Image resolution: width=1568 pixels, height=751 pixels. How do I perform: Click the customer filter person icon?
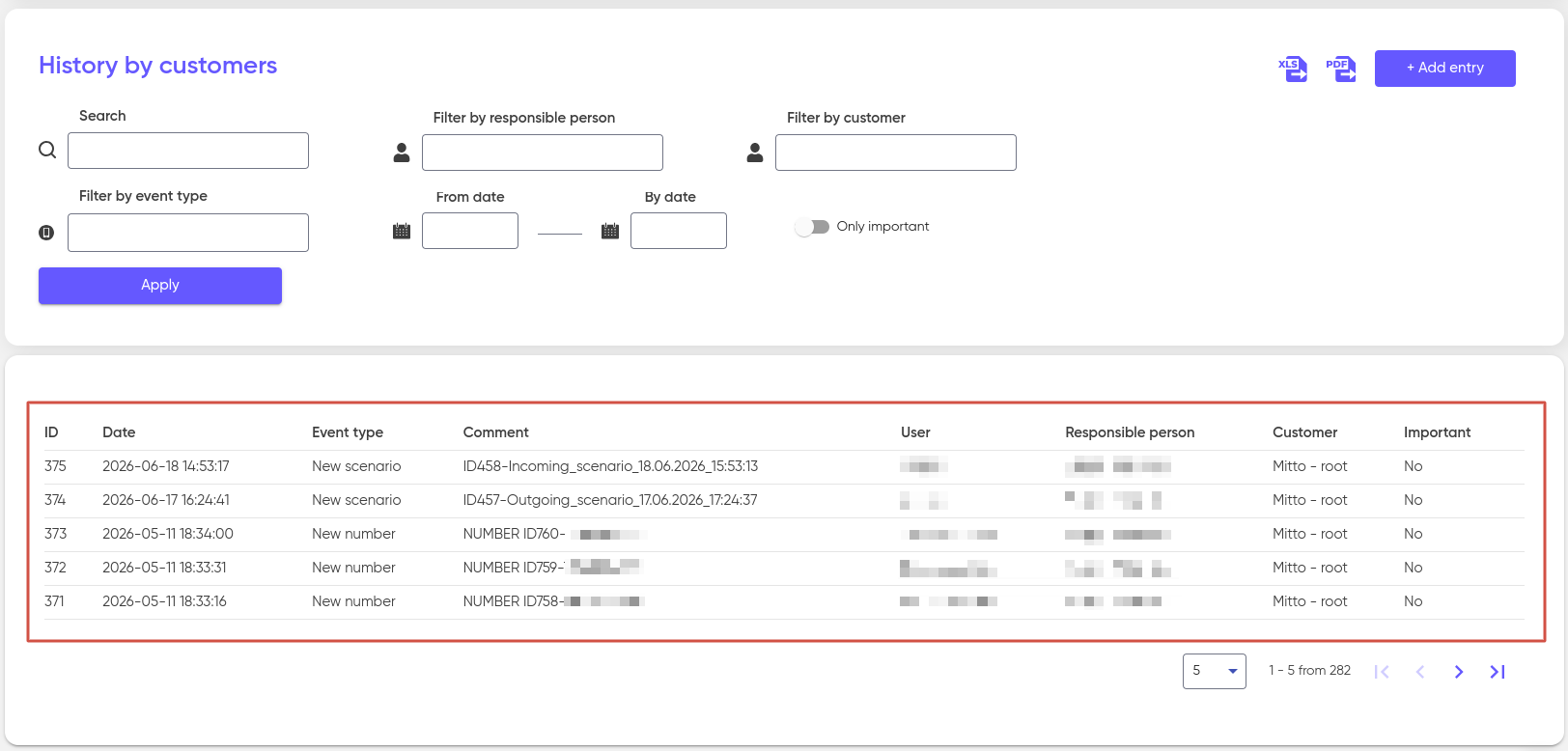(755, 153)
